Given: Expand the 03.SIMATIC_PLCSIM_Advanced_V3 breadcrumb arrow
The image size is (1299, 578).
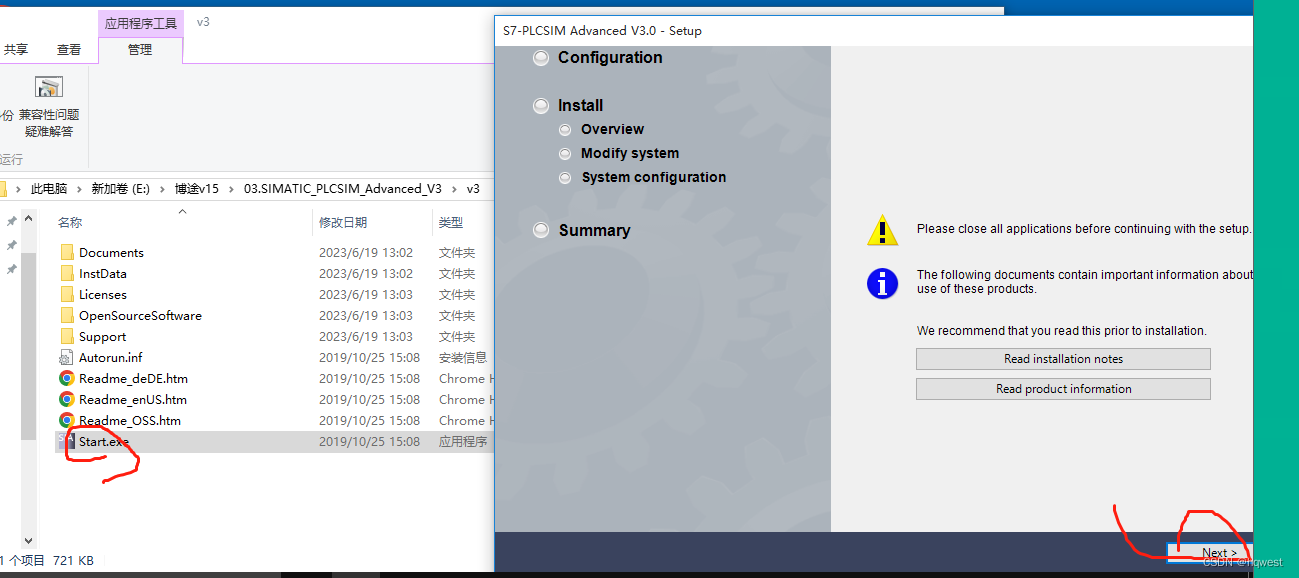Looking at the screenshot, I should pos(454,188).
